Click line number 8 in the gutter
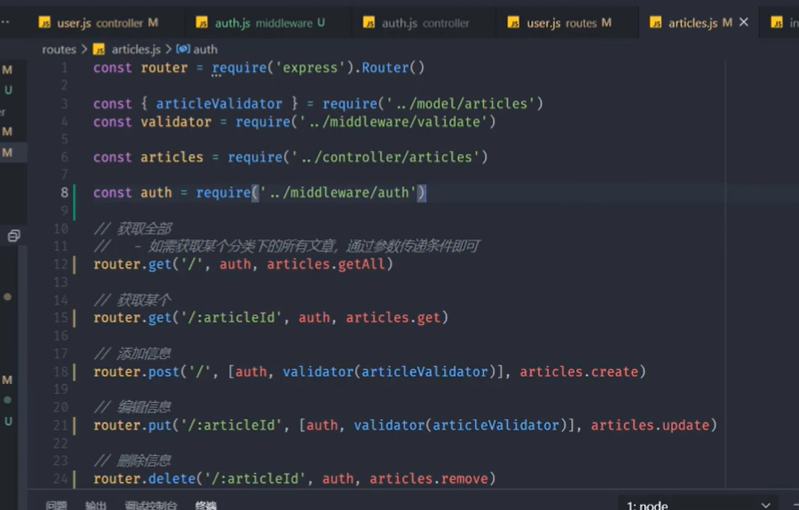The height and width of the screenshot is (510, 799). (x=64, y=193)
